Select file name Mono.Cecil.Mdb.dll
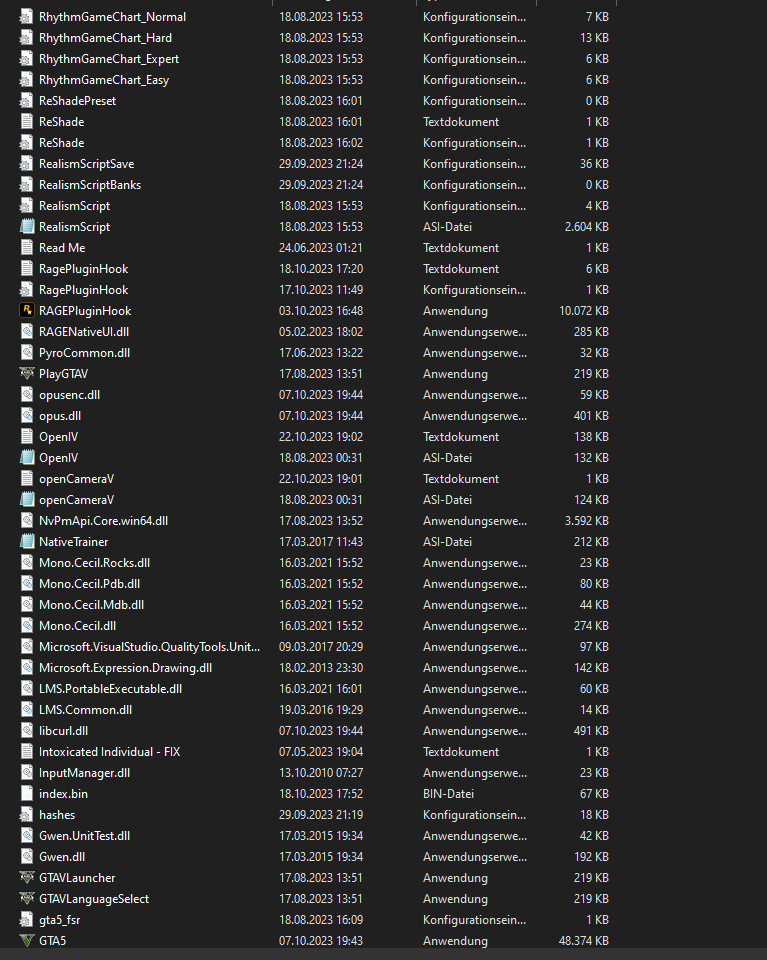 pyautogui.click(x=92, y=604)
